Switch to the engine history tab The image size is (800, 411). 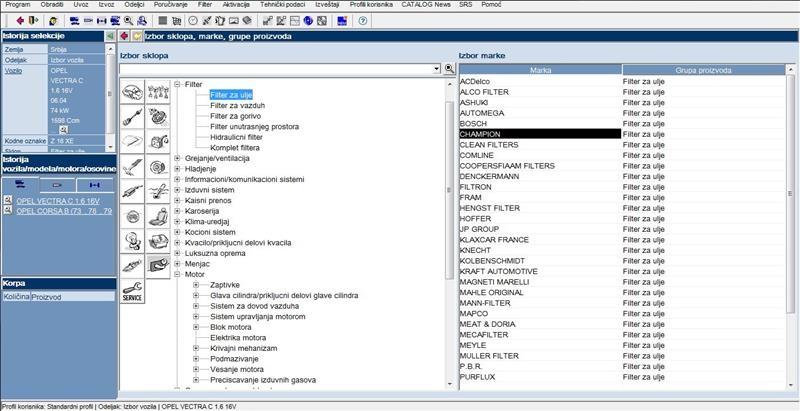point(58,185)
